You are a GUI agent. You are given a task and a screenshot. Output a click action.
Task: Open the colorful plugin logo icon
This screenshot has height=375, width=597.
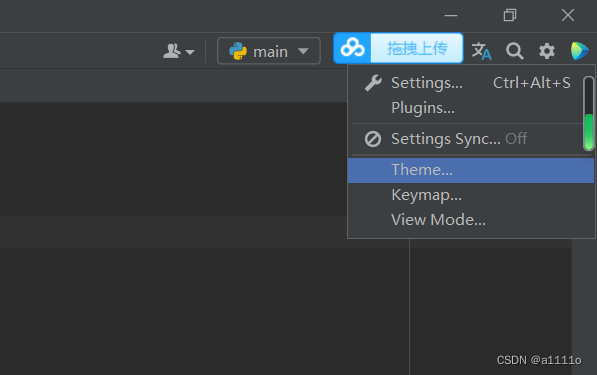579,51
